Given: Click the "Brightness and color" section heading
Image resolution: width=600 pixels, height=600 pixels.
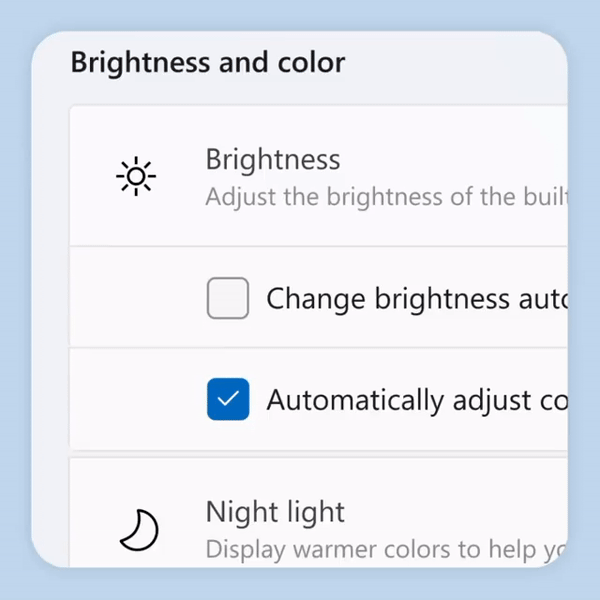Looking at the screenshot, I should [208, 63].
